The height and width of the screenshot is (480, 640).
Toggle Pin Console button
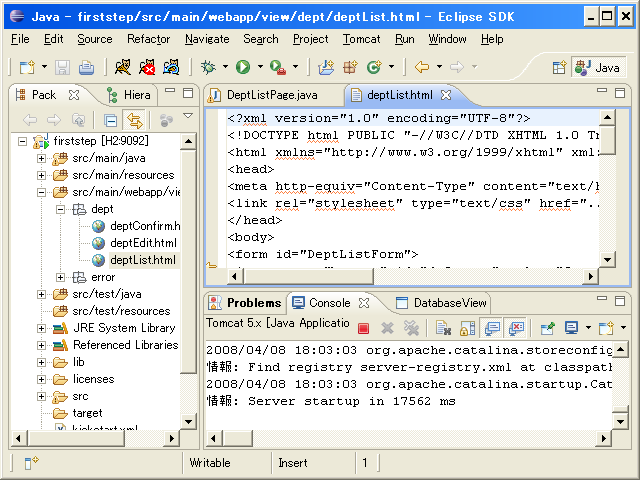click(x=547, y=327)
